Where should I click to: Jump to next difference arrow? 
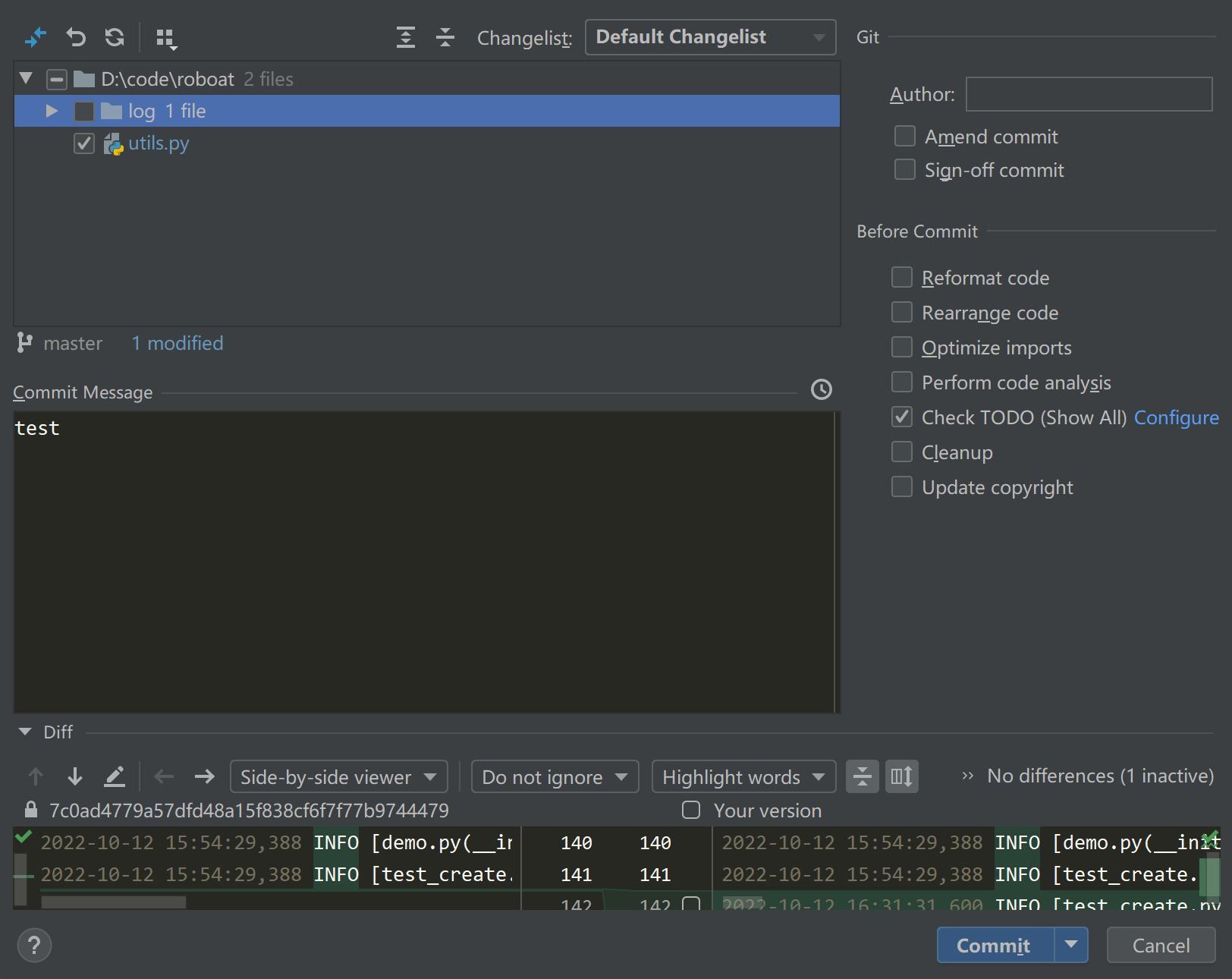point(75,776)
